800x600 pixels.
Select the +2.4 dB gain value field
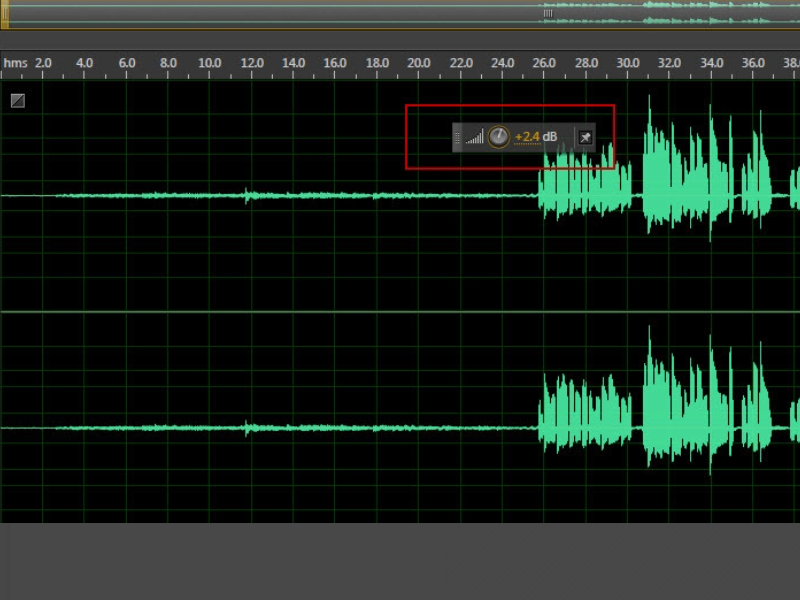pyautogui.click(x=527, y=137)
